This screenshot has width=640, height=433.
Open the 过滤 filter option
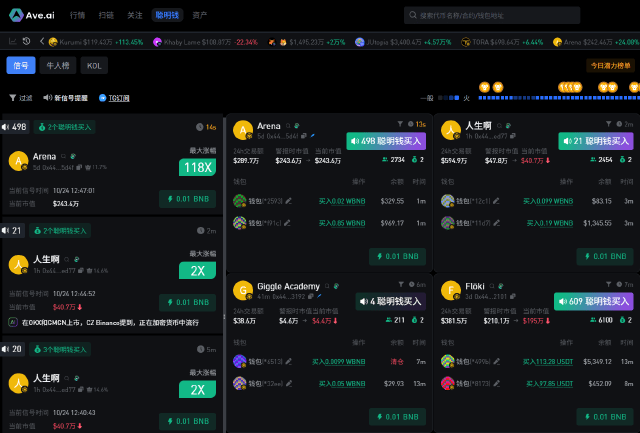click(x=20, y=98)
